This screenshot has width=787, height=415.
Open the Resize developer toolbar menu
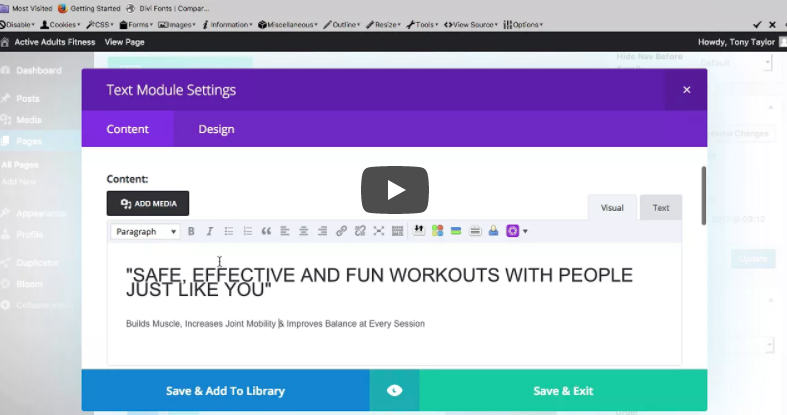383,25
